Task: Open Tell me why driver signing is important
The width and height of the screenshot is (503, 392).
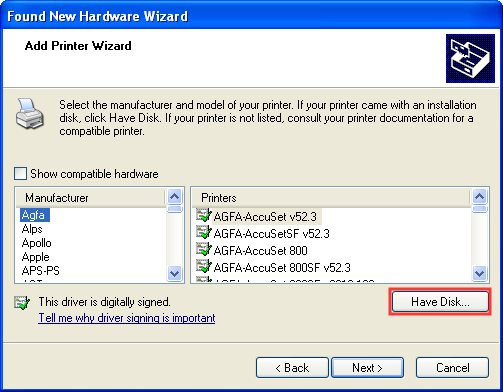Action: tap(127, 318)
